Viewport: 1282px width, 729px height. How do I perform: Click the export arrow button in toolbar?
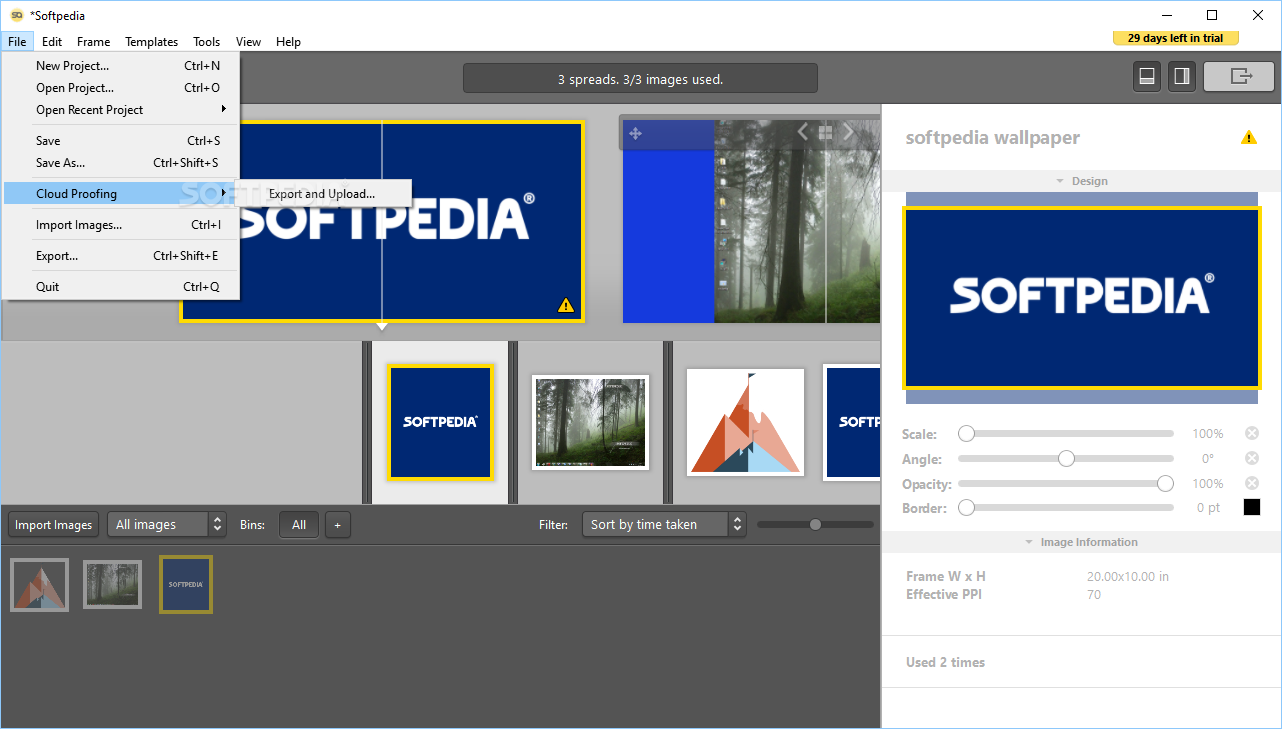[x=1239, y=76]
